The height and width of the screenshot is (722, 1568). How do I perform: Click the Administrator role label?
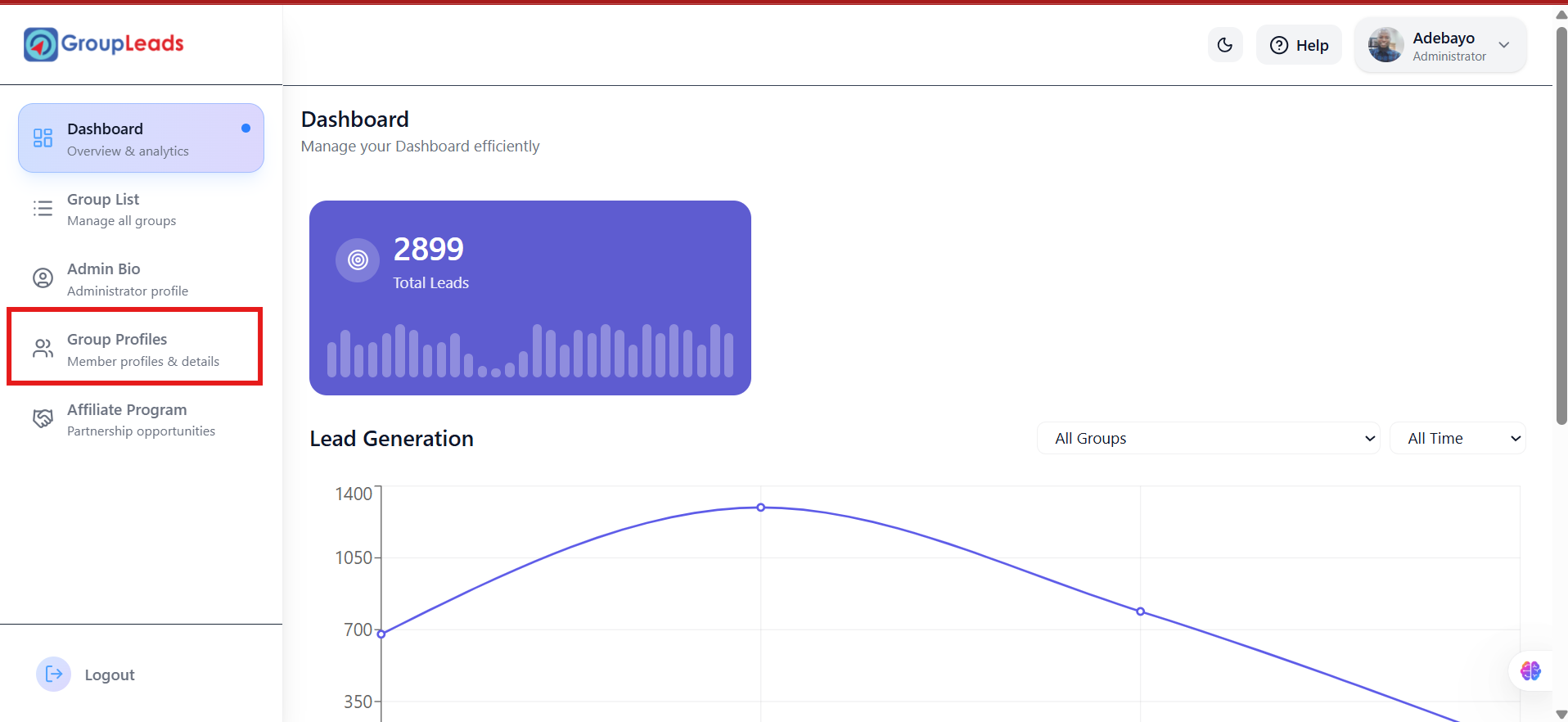pyautogui.click(x=1449, y=56)
